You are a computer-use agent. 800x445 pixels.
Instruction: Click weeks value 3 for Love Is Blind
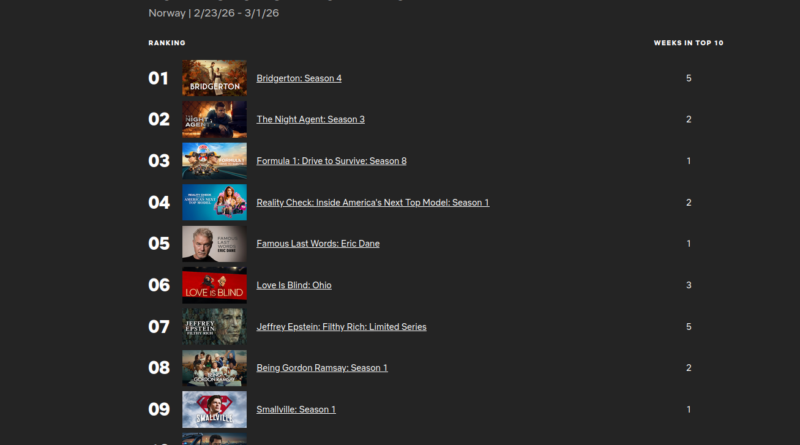coord(689,285)
